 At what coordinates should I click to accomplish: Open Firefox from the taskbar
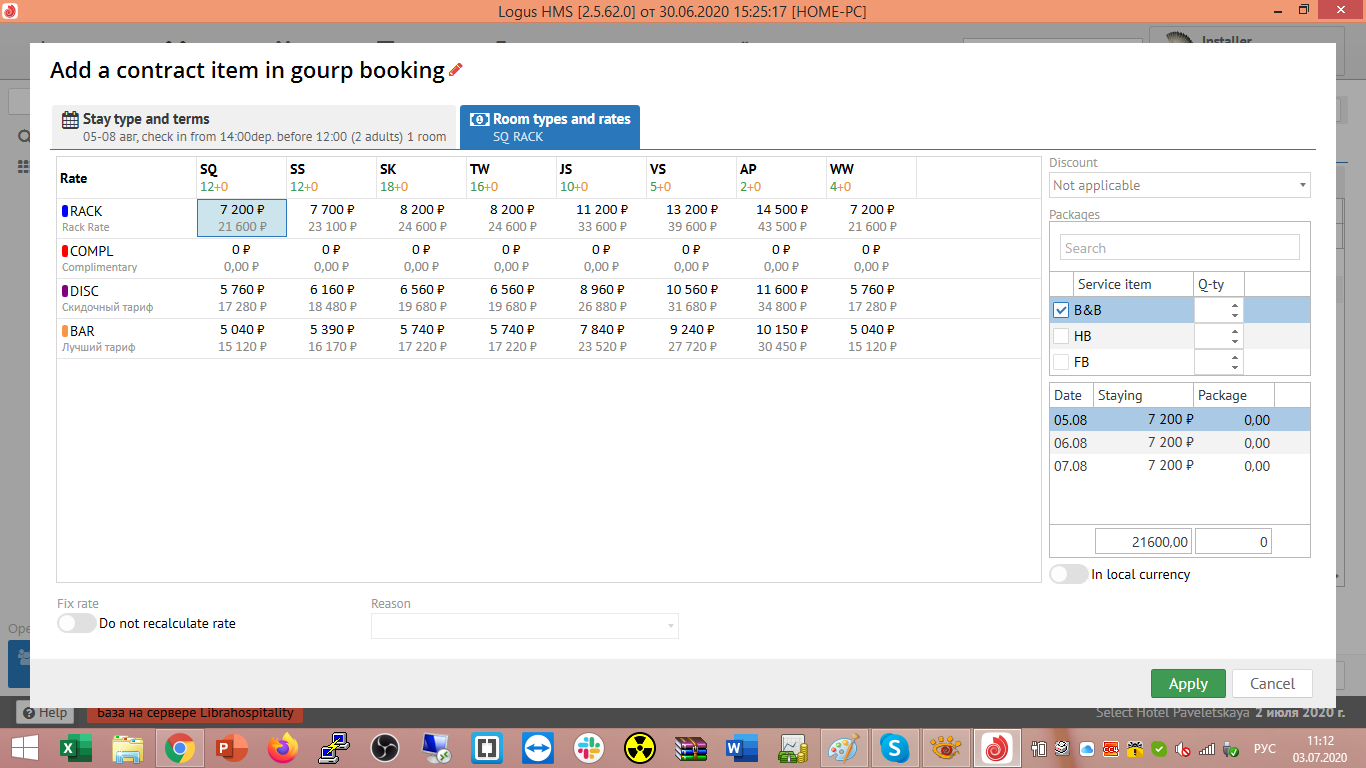point(283,747)
